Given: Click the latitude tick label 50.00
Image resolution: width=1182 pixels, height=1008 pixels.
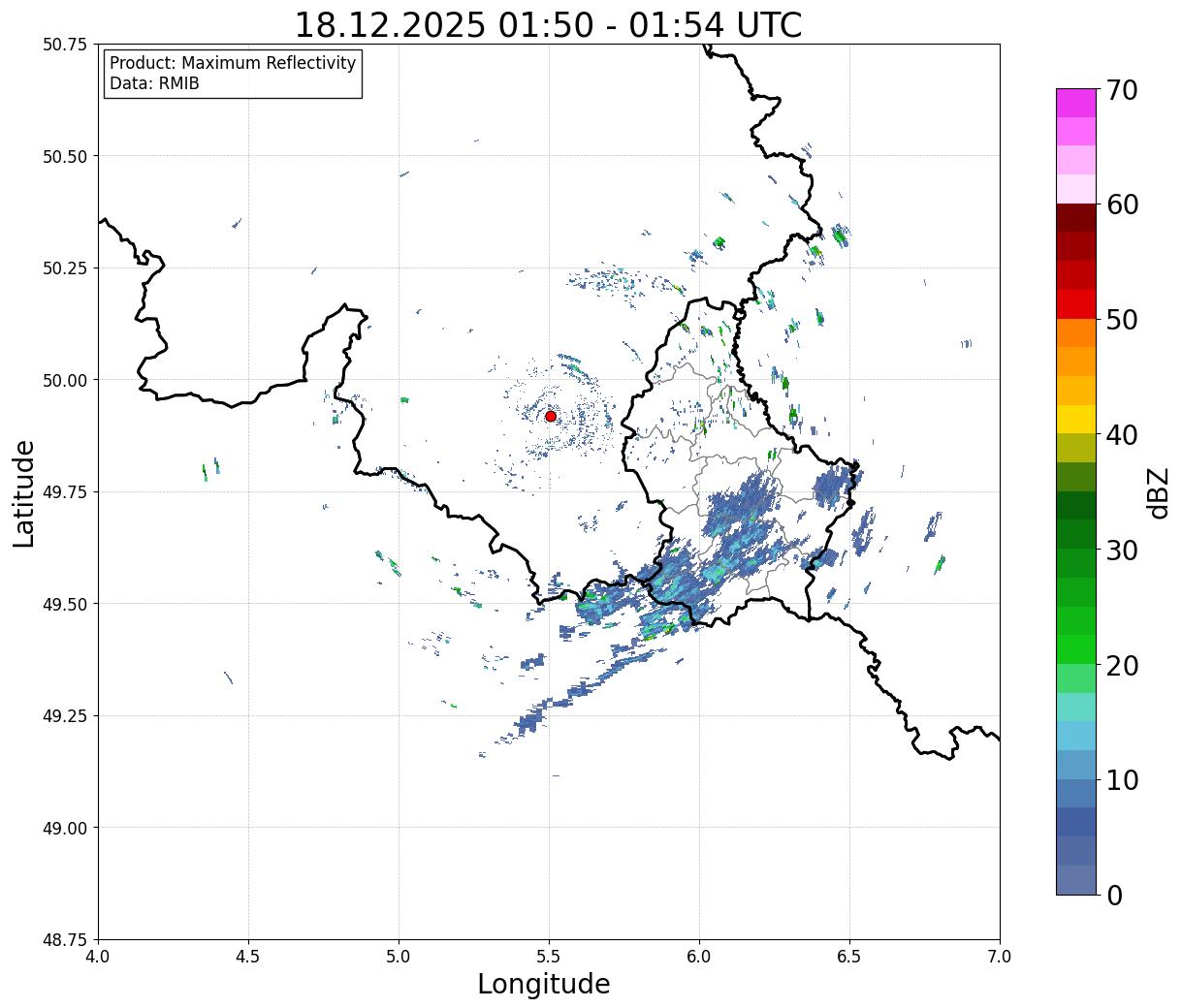Looking at the screenshot, I should coord(64,380).
